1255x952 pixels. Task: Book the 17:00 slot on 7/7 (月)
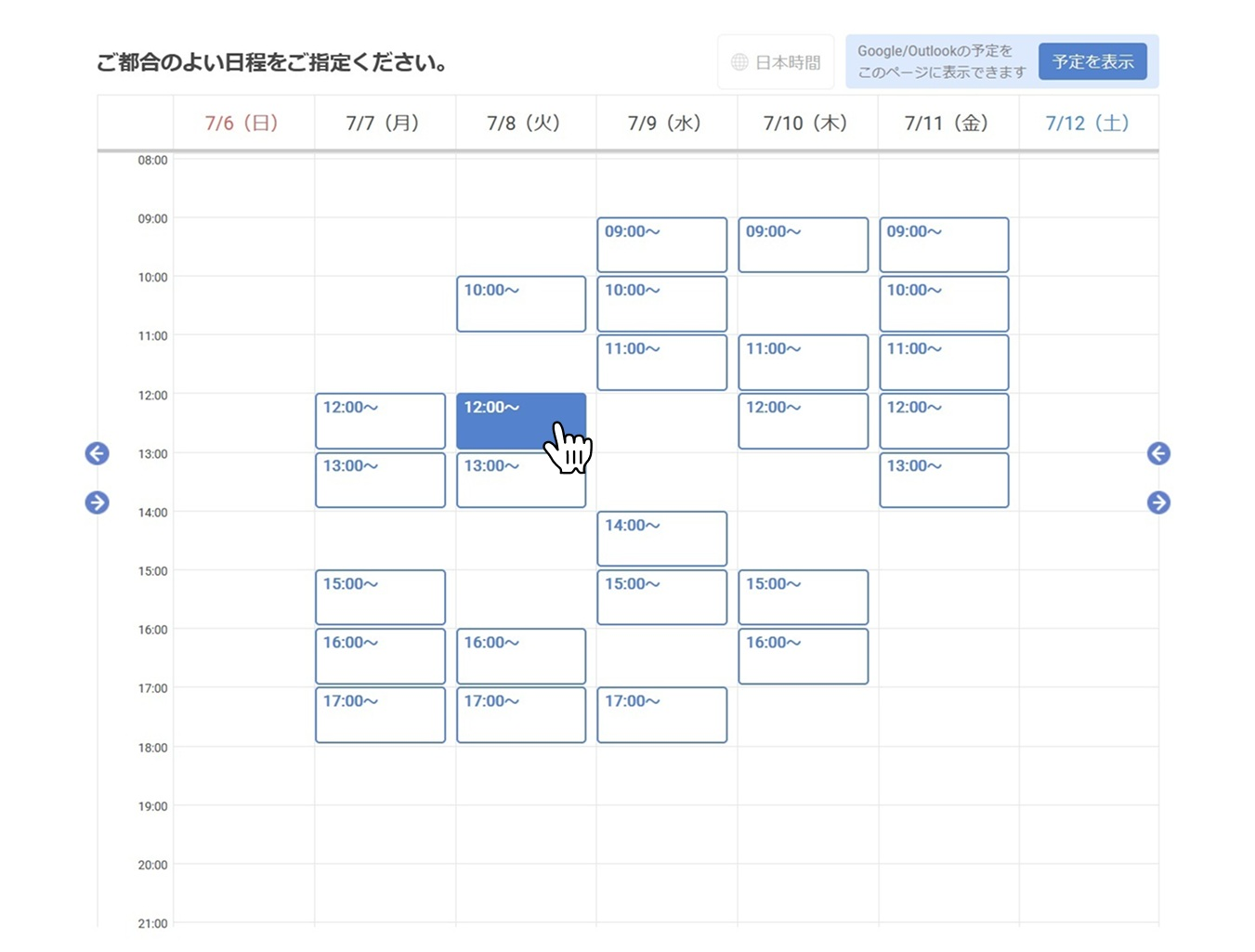pyautogui.click(x=380, y=714)
